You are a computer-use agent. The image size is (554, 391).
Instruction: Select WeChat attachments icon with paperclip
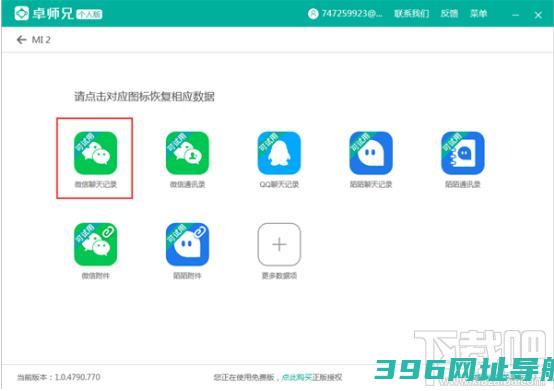[95, 244]
